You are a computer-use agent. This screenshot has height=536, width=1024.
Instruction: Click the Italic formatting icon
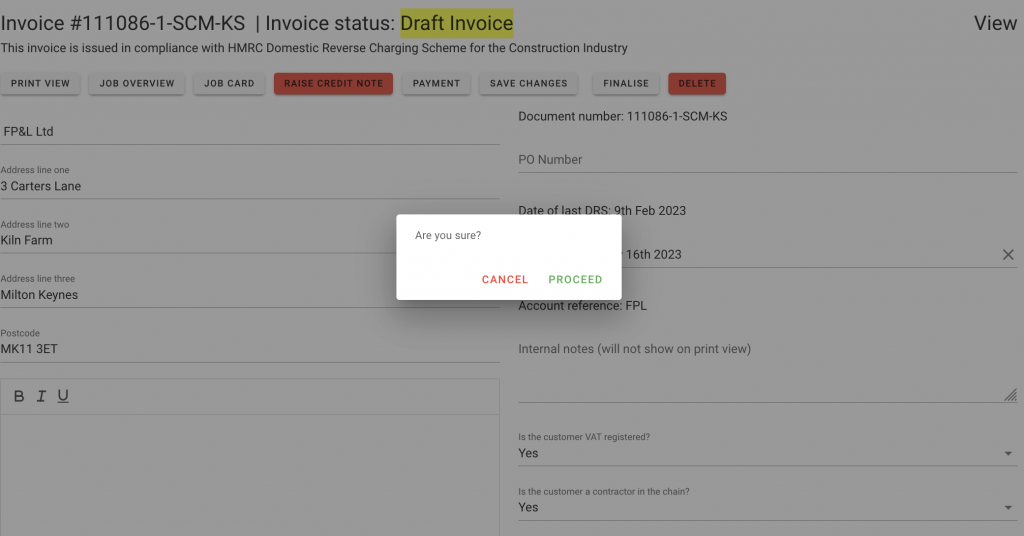click(x=41, y=396)
